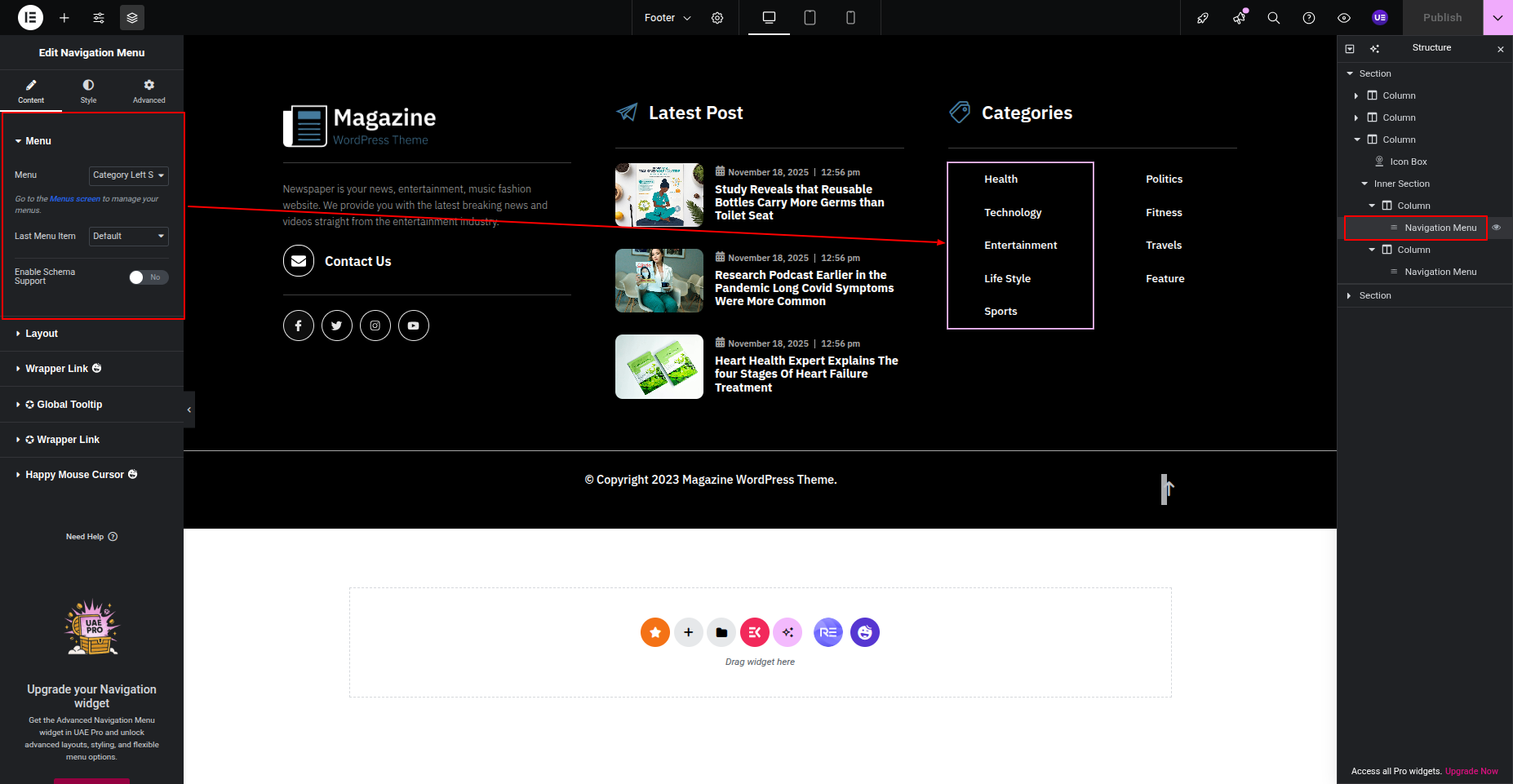Switch to mobile preview mode
1513x784 pixels.
(850, 17)
